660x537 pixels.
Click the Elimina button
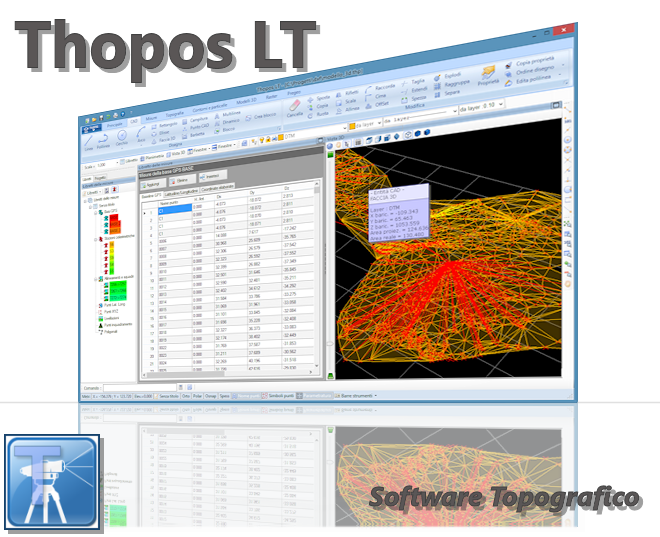[x=181, y=180]
